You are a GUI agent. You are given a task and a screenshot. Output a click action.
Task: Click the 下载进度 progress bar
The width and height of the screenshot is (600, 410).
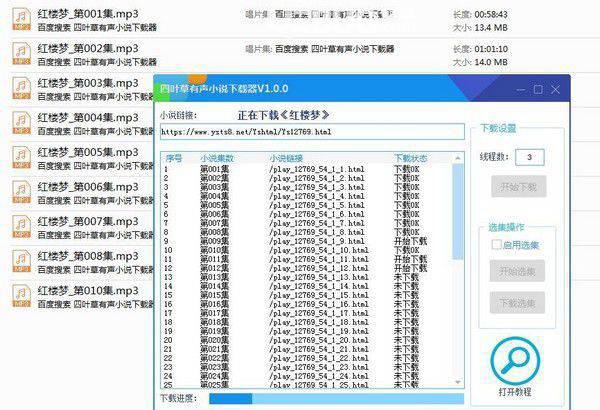point(337,399)
